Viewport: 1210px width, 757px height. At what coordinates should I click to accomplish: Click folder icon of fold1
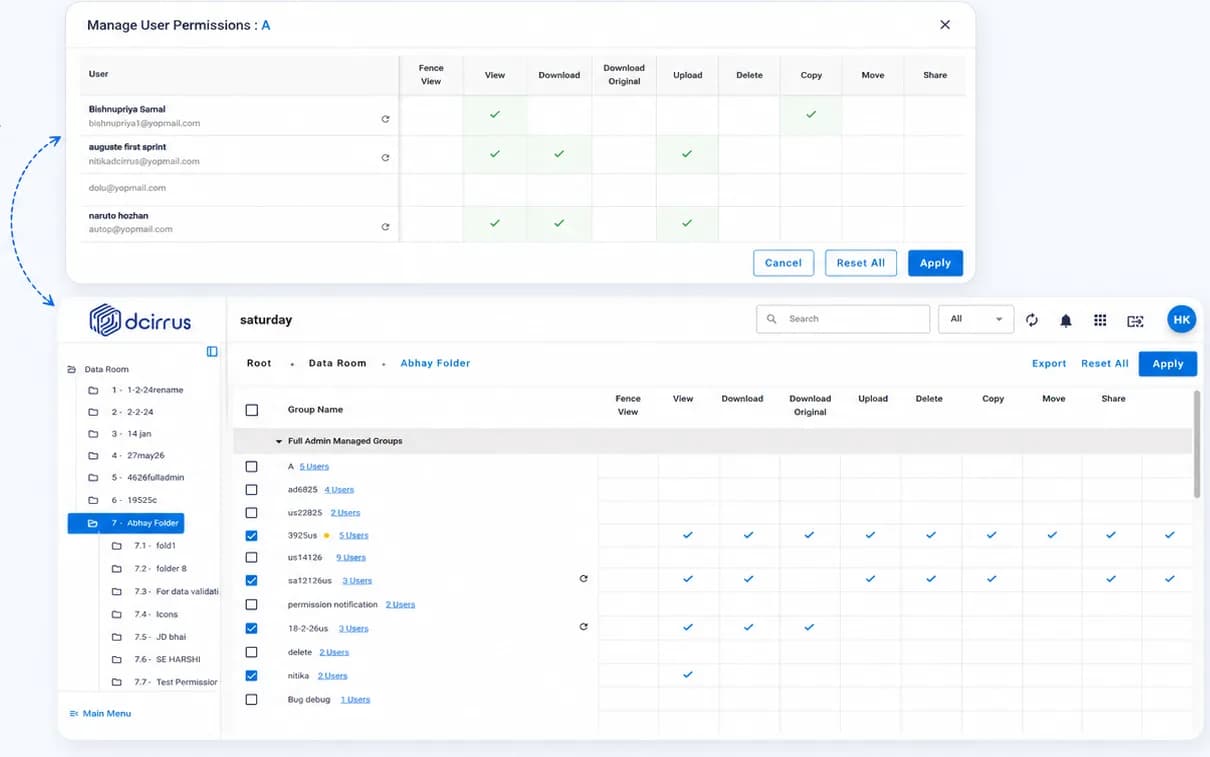point(117,546)
